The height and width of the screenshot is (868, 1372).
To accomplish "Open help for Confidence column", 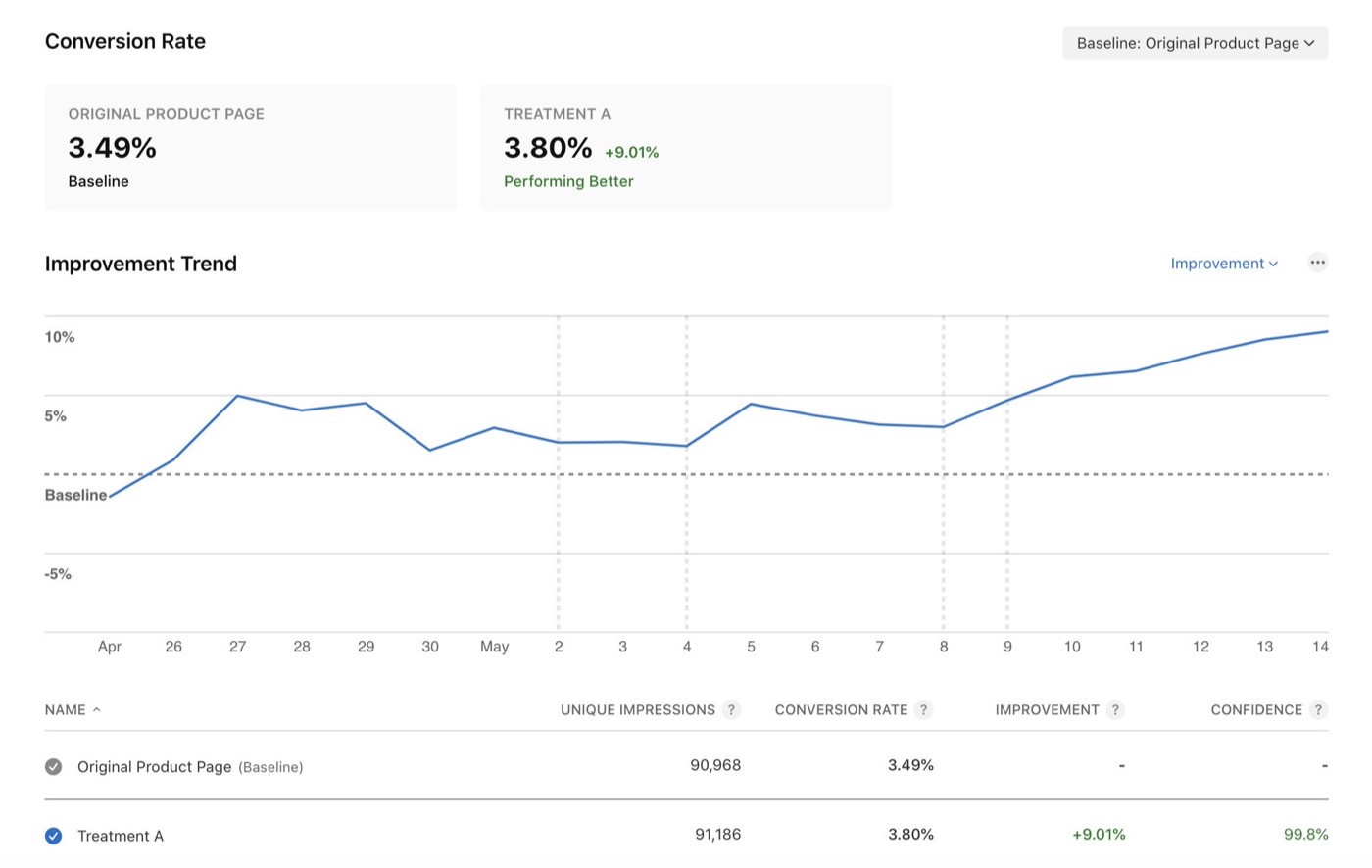I will tap(1319, 710).
